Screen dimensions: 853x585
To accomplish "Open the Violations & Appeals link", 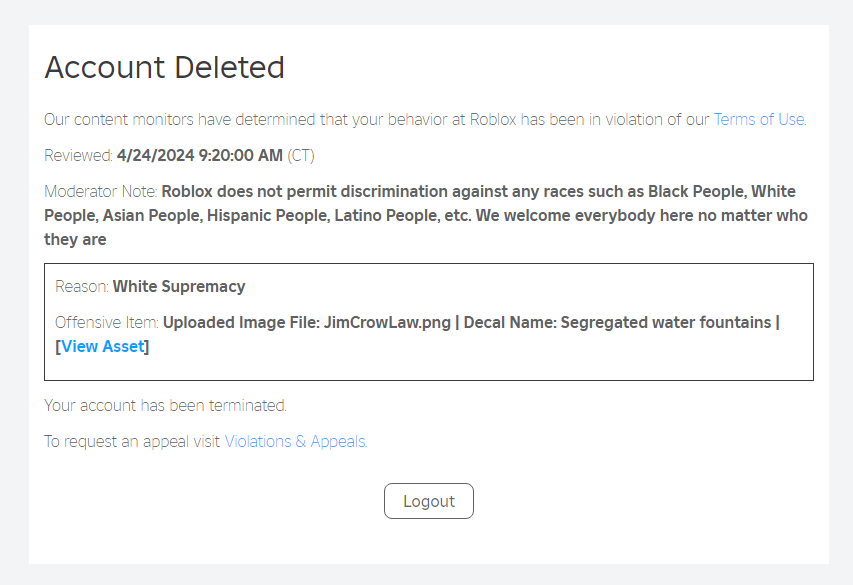I will click(x=295, y=441).
